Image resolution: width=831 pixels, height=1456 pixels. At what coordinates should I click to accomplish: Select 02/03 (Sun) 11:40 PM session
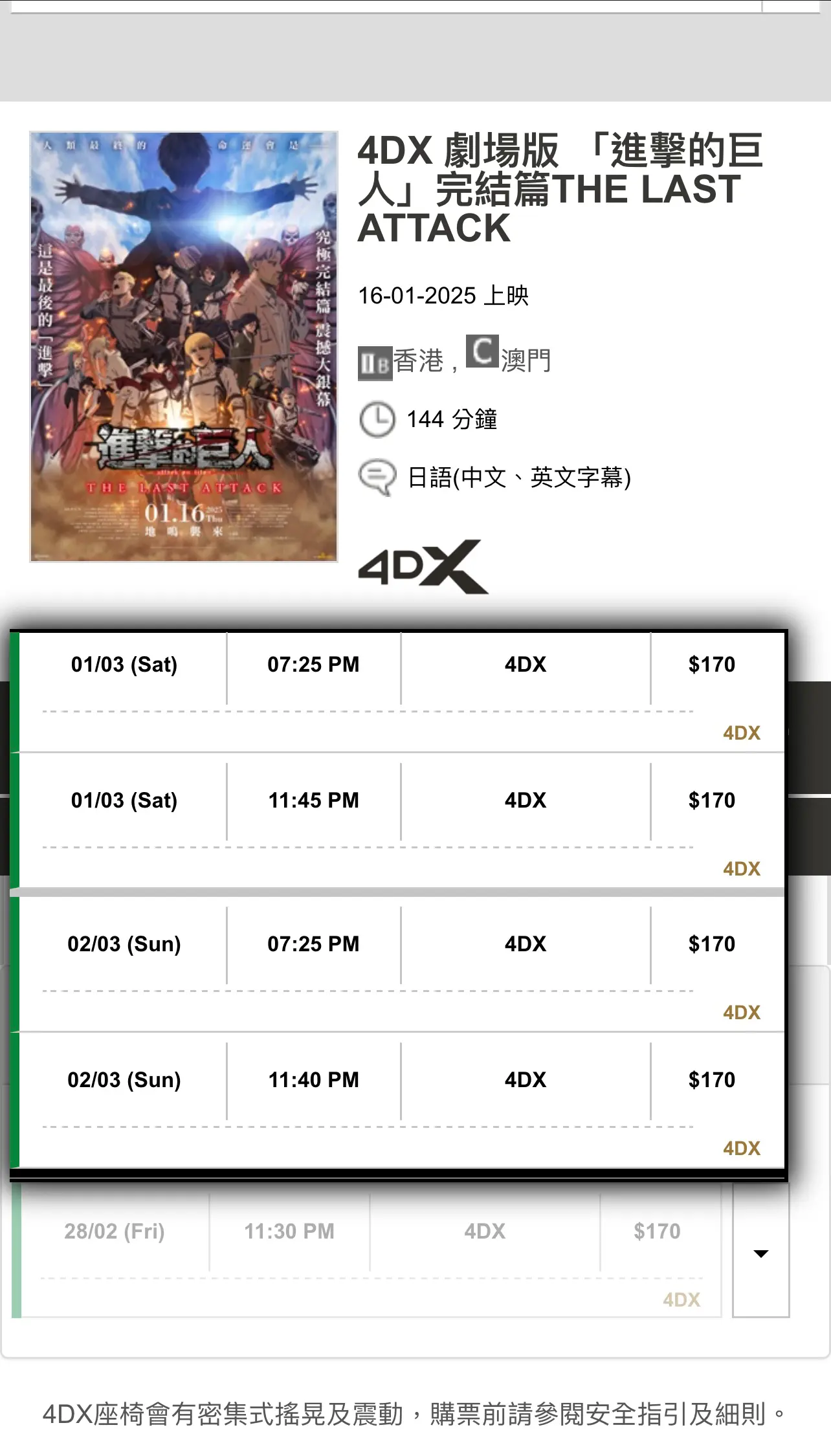pos(402,1100)
